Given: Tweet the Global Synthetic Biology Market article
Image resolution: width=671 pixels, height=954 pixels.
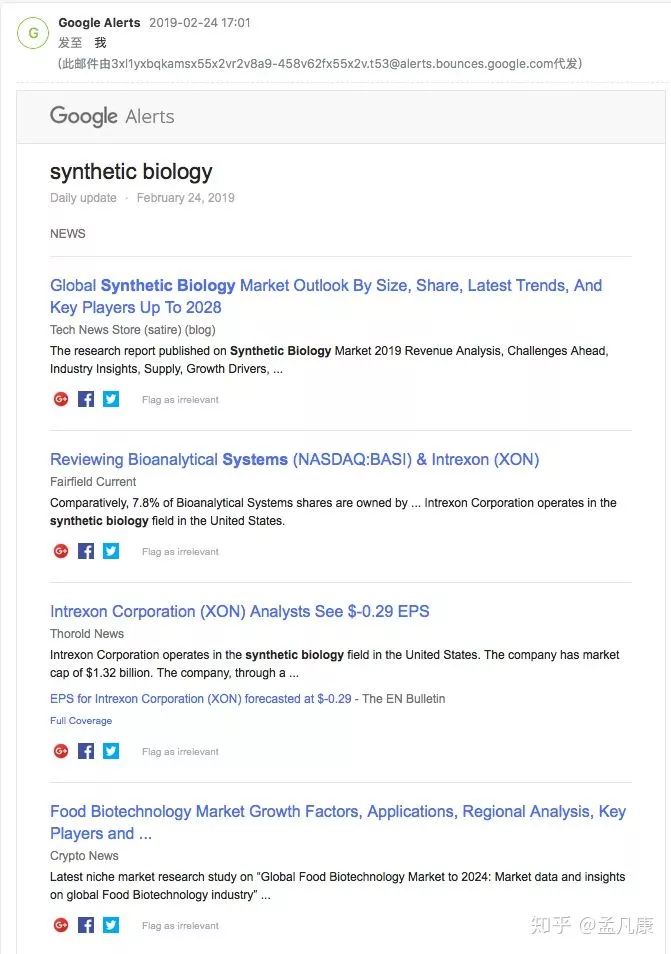Looking at the screenshot, I should coord(111,399).
